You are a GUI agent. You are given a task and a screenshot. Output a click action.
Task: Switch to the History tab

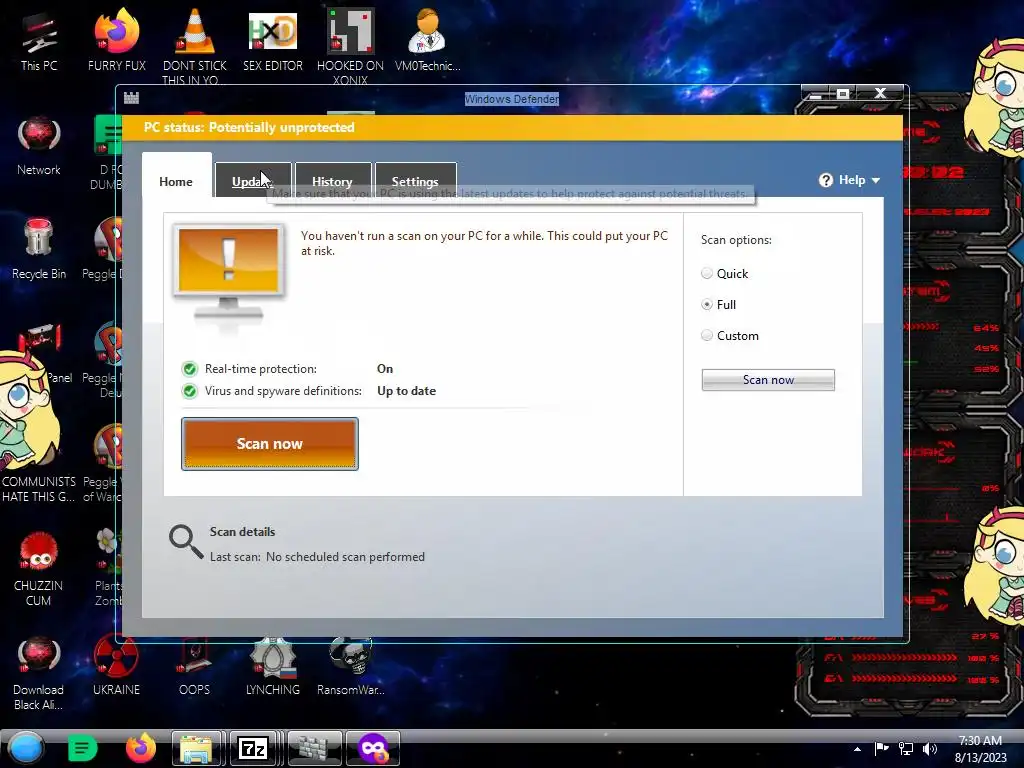click(x=332, y=182)
